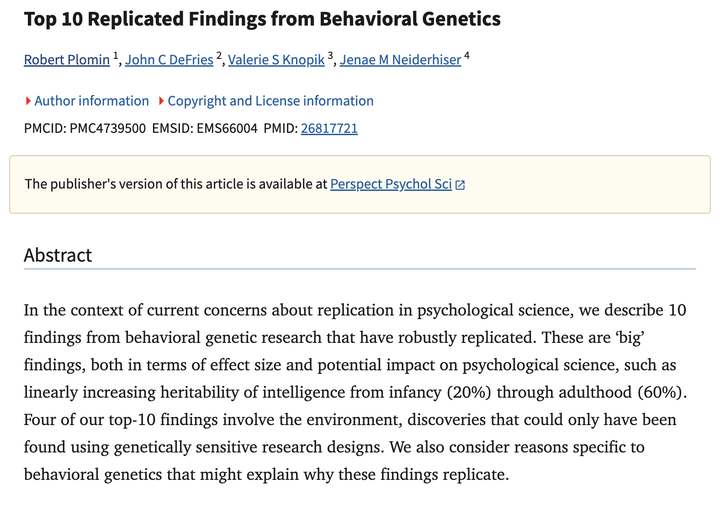Follow the Perspect Psychol Sci publisher link
This screenshot has height=505, width=720.
(391, 184)
